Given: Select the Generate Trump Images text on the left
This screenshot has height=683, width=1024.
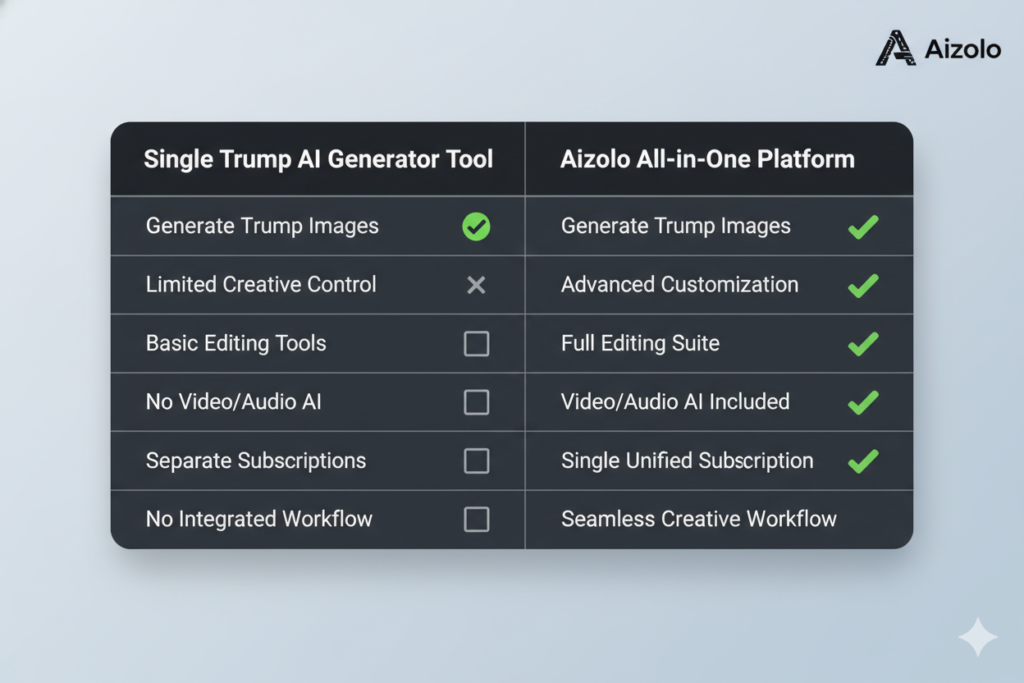Looking at the screenshot, I should (x=262, y=226).
